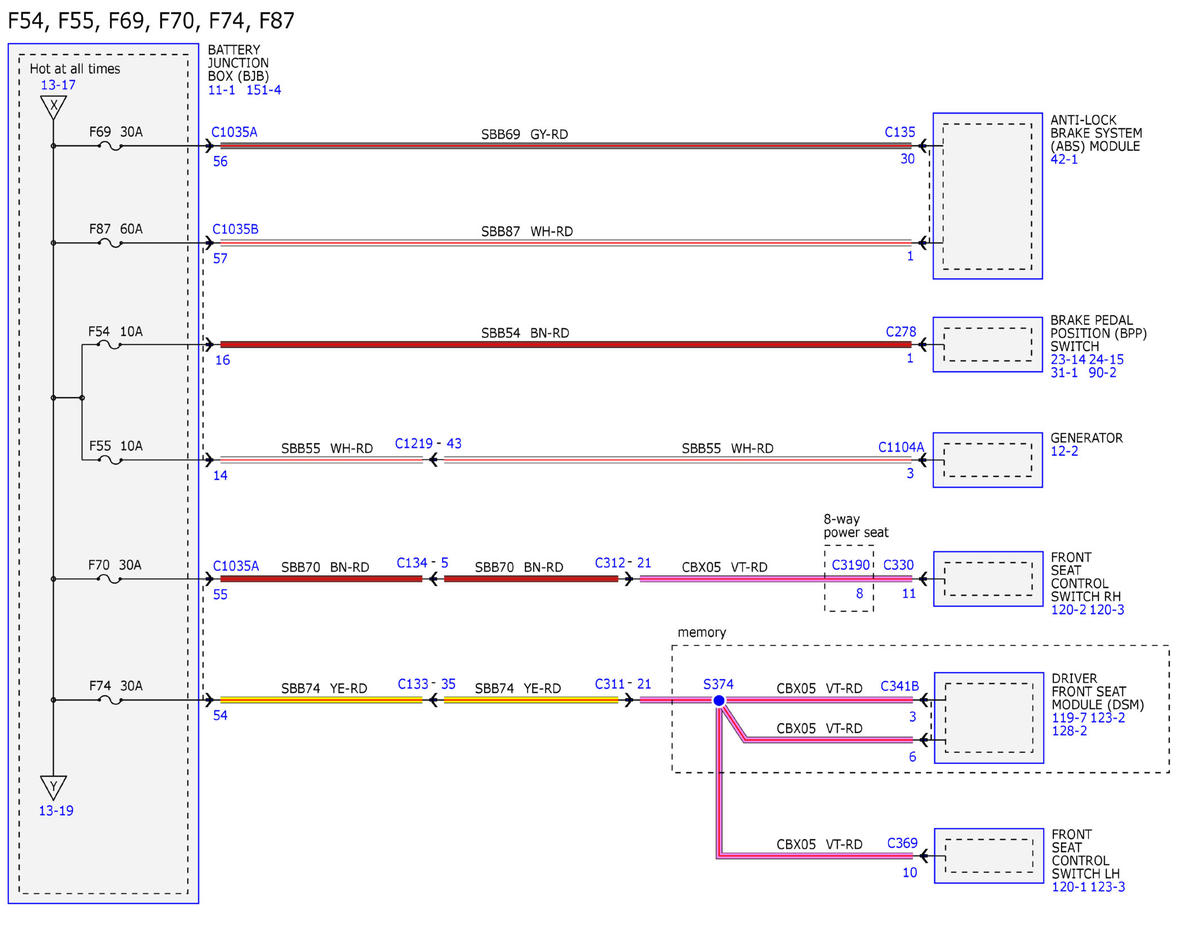
Task: Follow the 90-2 reference link
Action: (1103, 372)
